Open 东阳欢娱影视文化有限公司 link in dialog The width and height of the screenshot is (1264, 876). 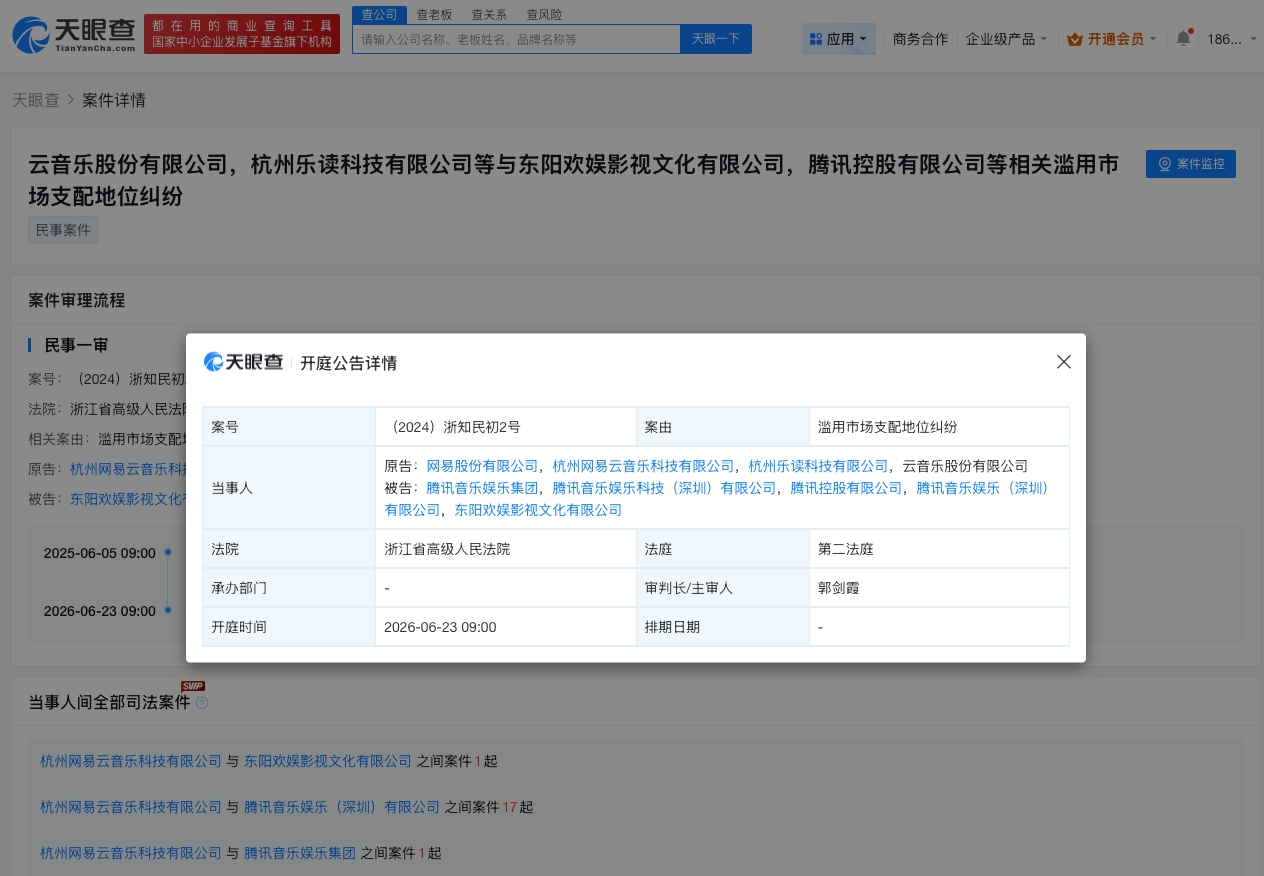coord(538,510)
